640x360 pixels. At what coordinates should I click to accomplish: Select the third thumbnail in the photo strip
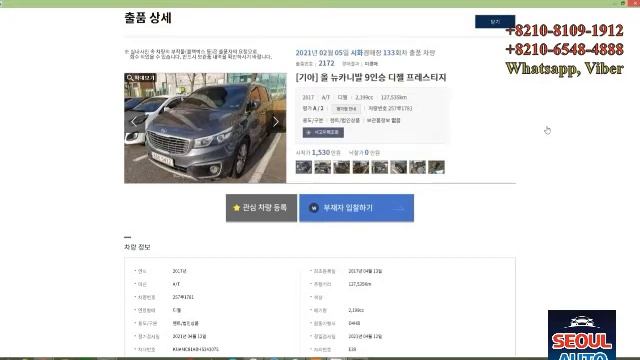[342, 167]
